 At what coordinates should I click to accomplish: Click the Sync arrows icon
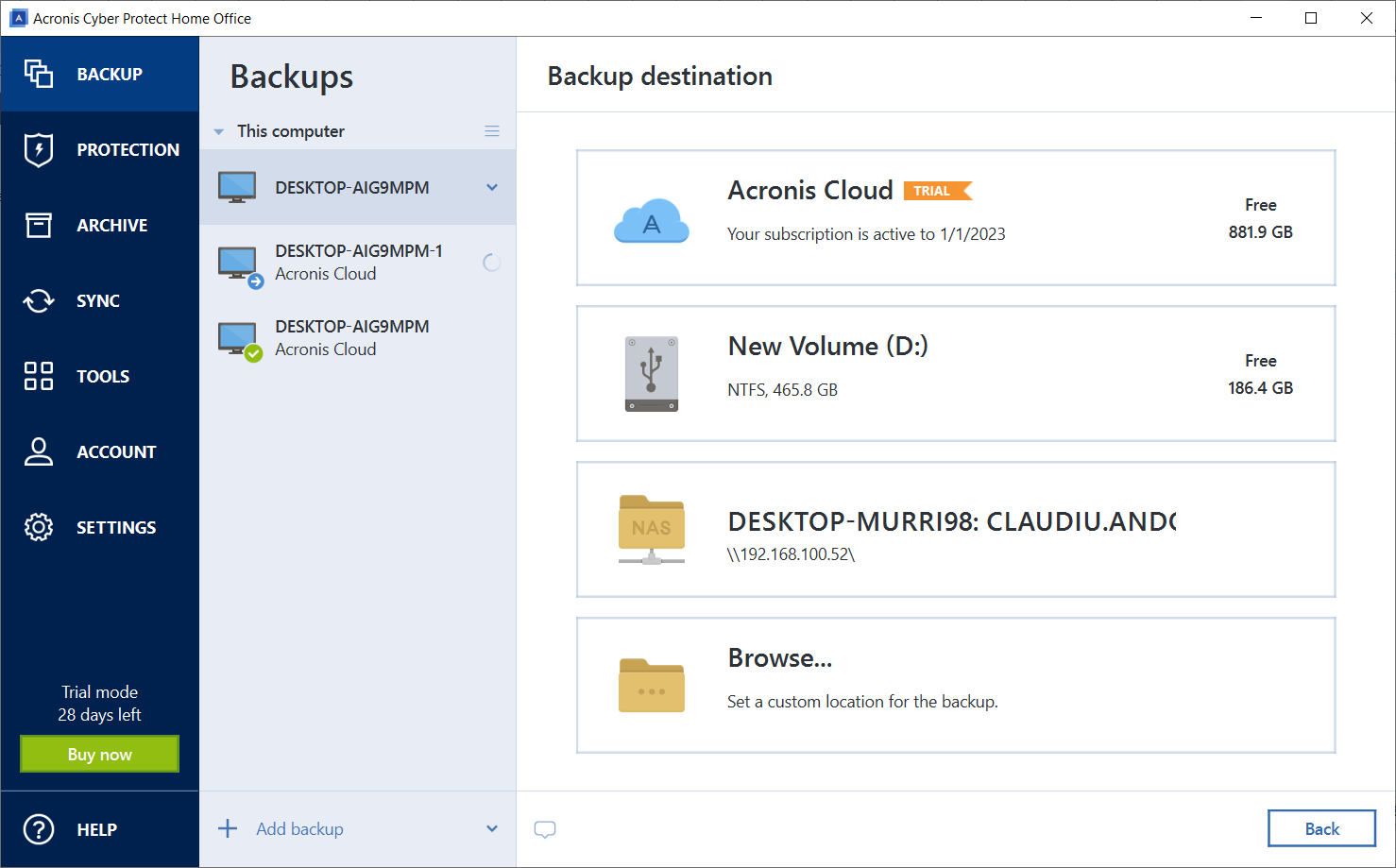(x=39, y=300)
